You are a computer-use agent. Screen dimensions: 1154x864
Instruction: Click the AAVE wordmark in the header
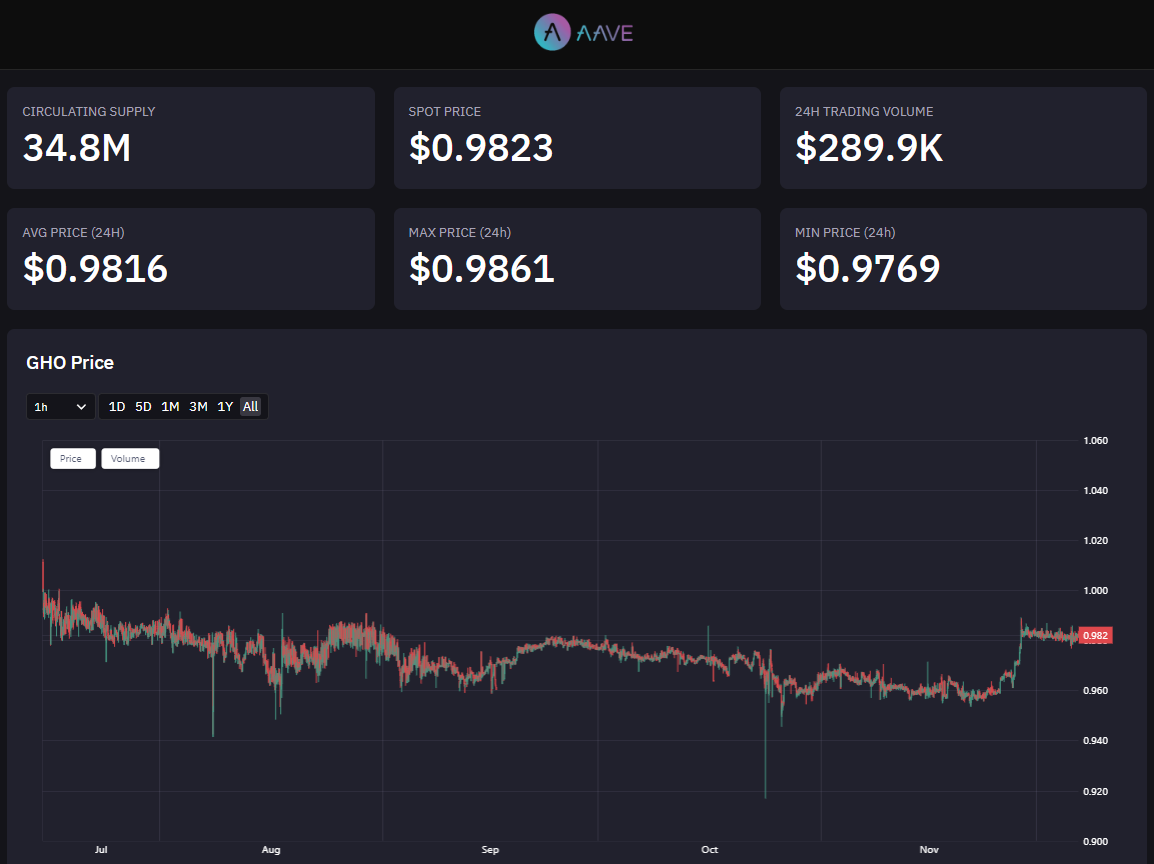(605, 33)
